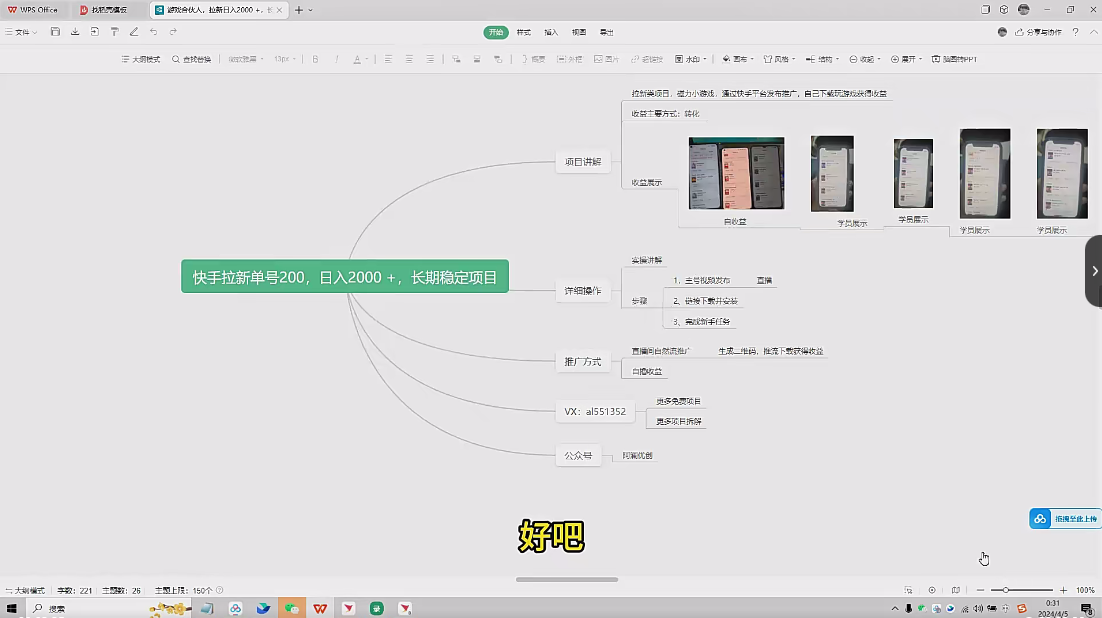
Task: Open Windows Start menu
Action: pyautogui.click(x=11, y=609)
